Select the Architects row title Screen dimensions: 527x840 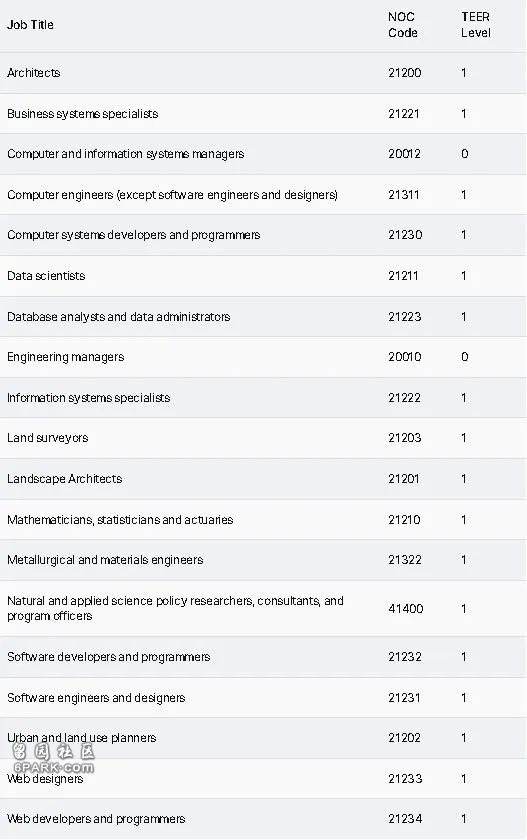[x=33, y=73]
